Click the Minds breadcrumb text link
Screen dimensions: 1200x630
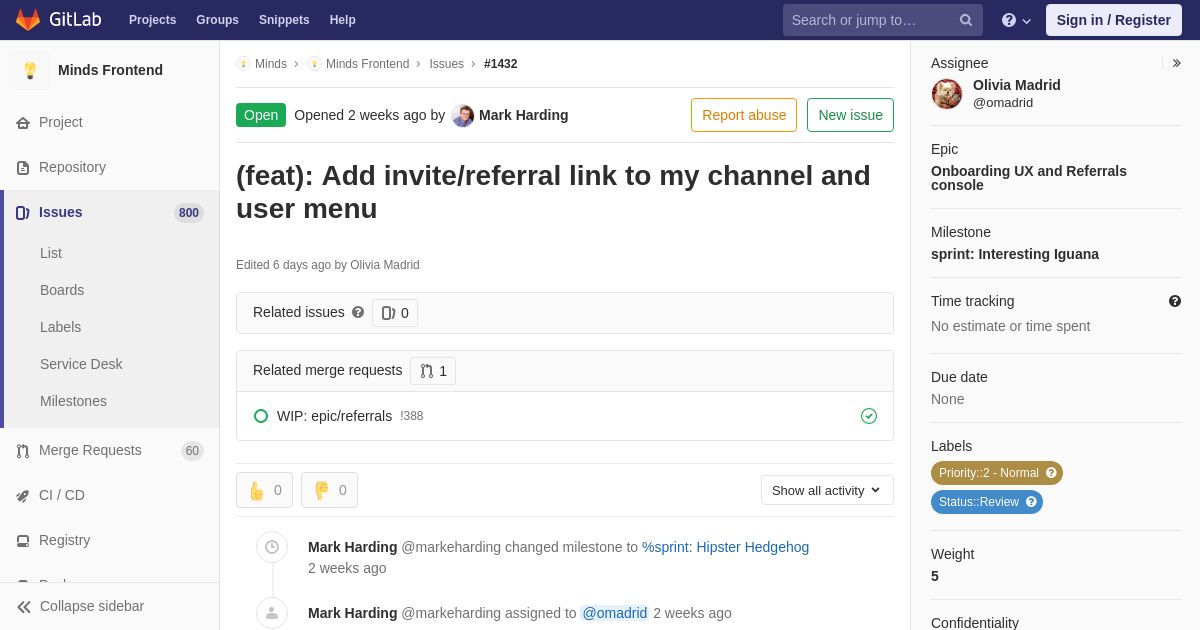coord(271,64)
